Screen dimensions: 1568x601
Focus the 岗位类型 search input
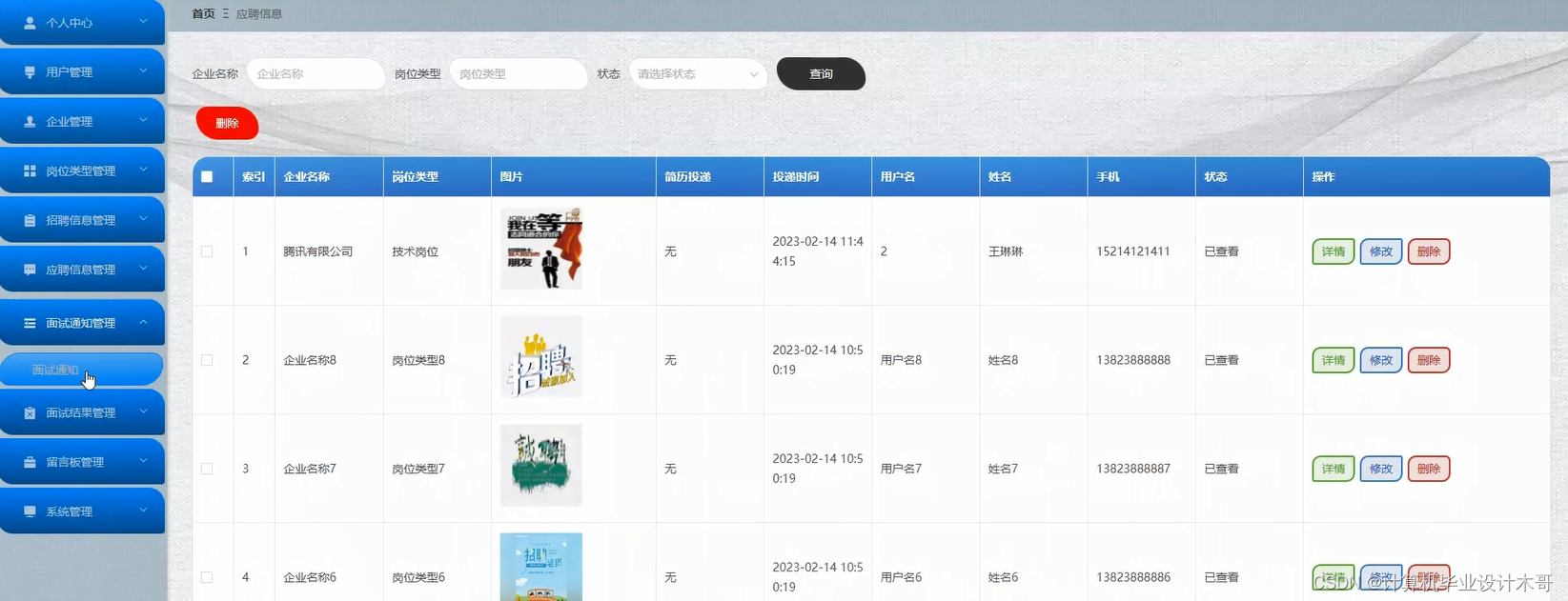pyautogui.click(x=519, y=74)
